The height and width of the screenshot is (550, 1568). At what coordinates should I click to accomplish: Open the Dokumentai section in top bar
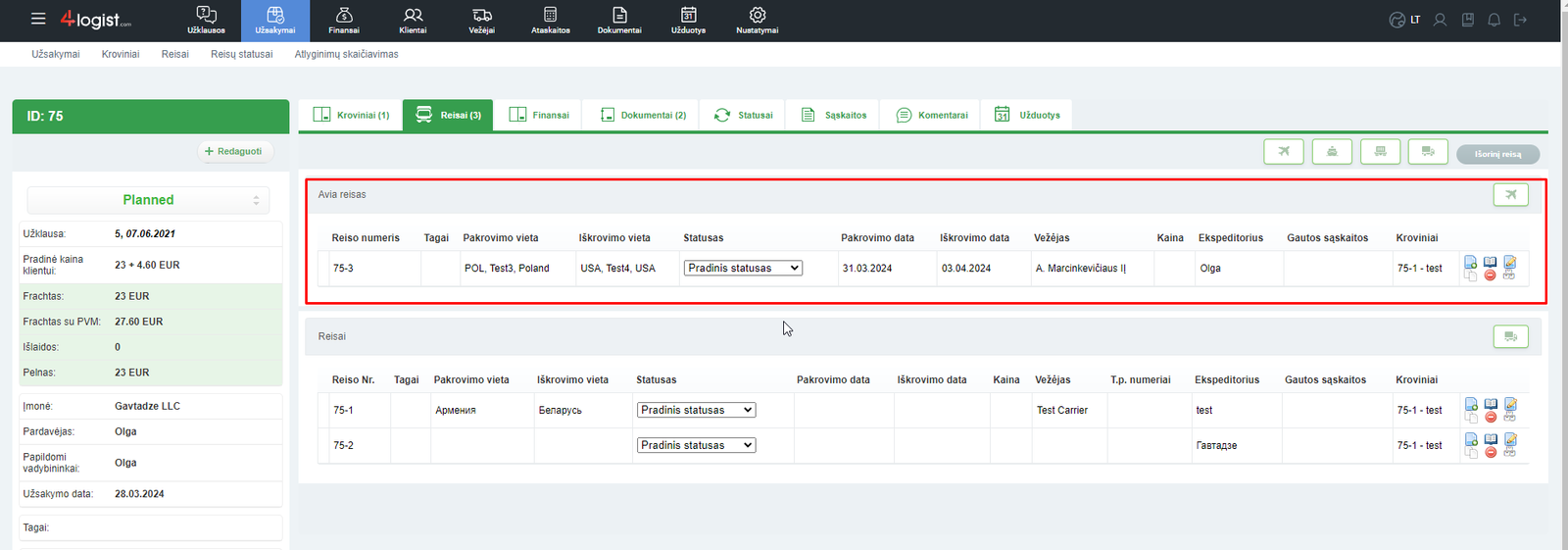click(619, 21)
